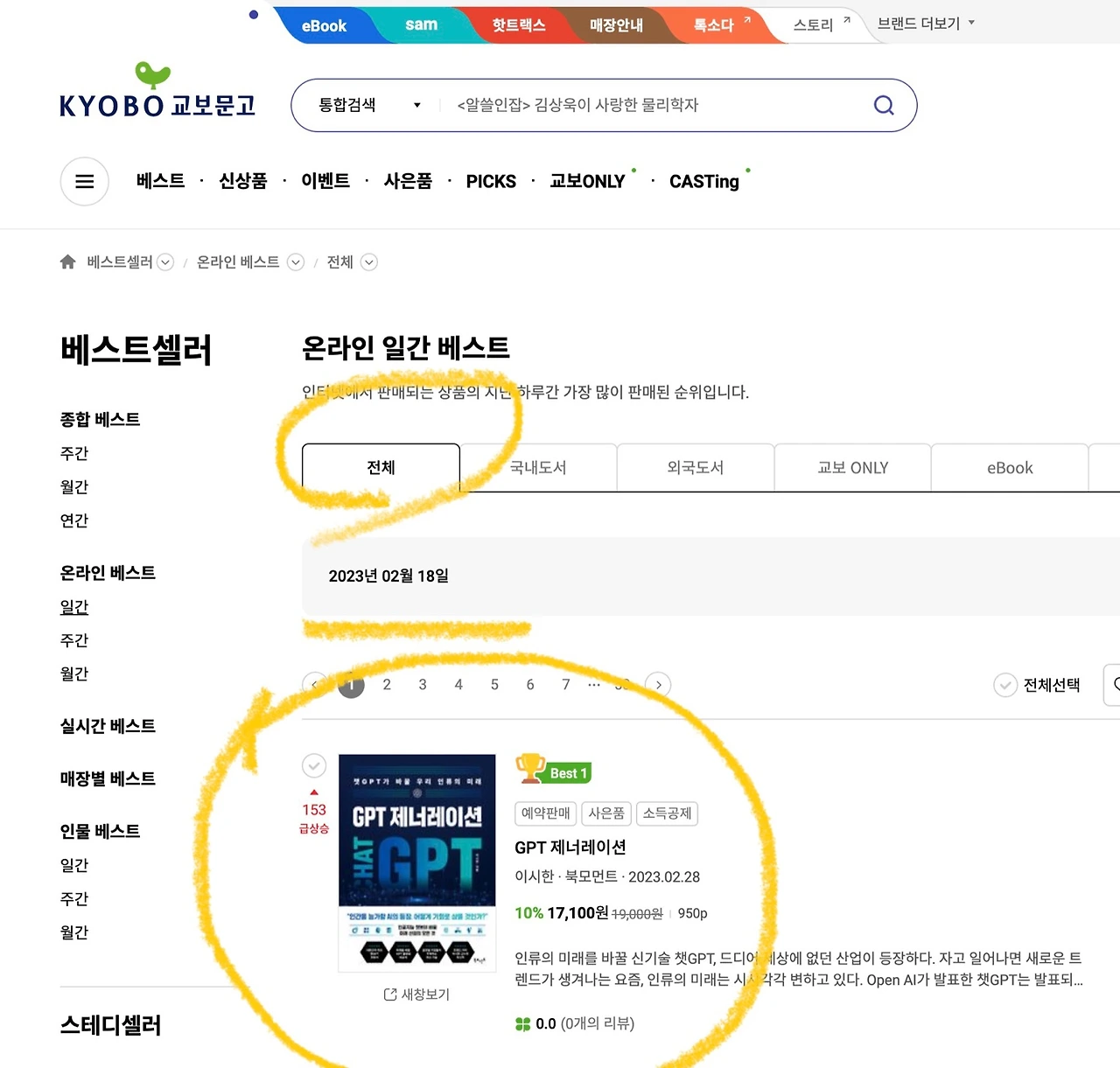1120x1068 pixels.
Task: Open the GPT 제너레이션 book cover
Action: click(416, 862)
